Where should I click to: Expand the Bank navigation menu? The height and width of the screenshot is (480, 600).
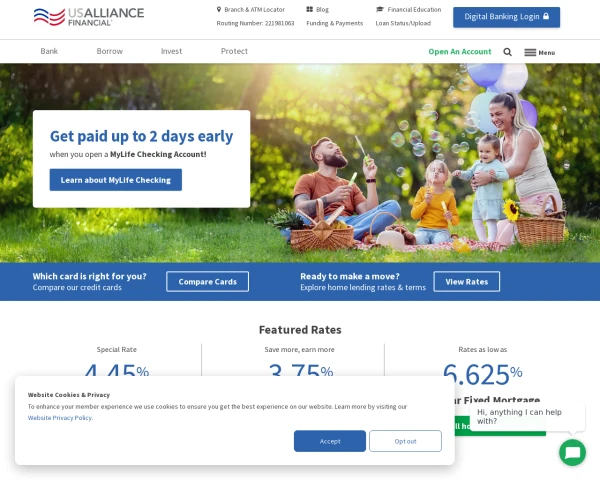(x=49, y=51)
